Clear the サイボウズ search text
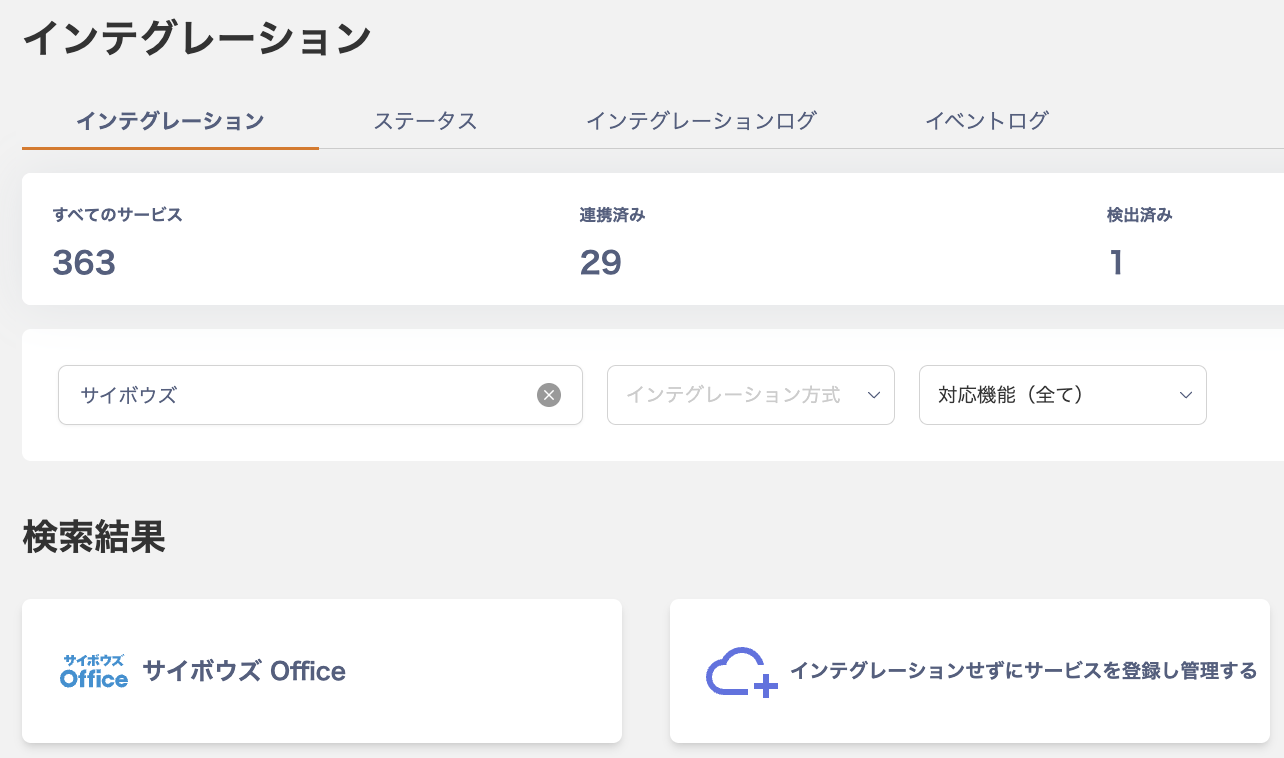This screenshot has height=758, width=1284. 548,395
